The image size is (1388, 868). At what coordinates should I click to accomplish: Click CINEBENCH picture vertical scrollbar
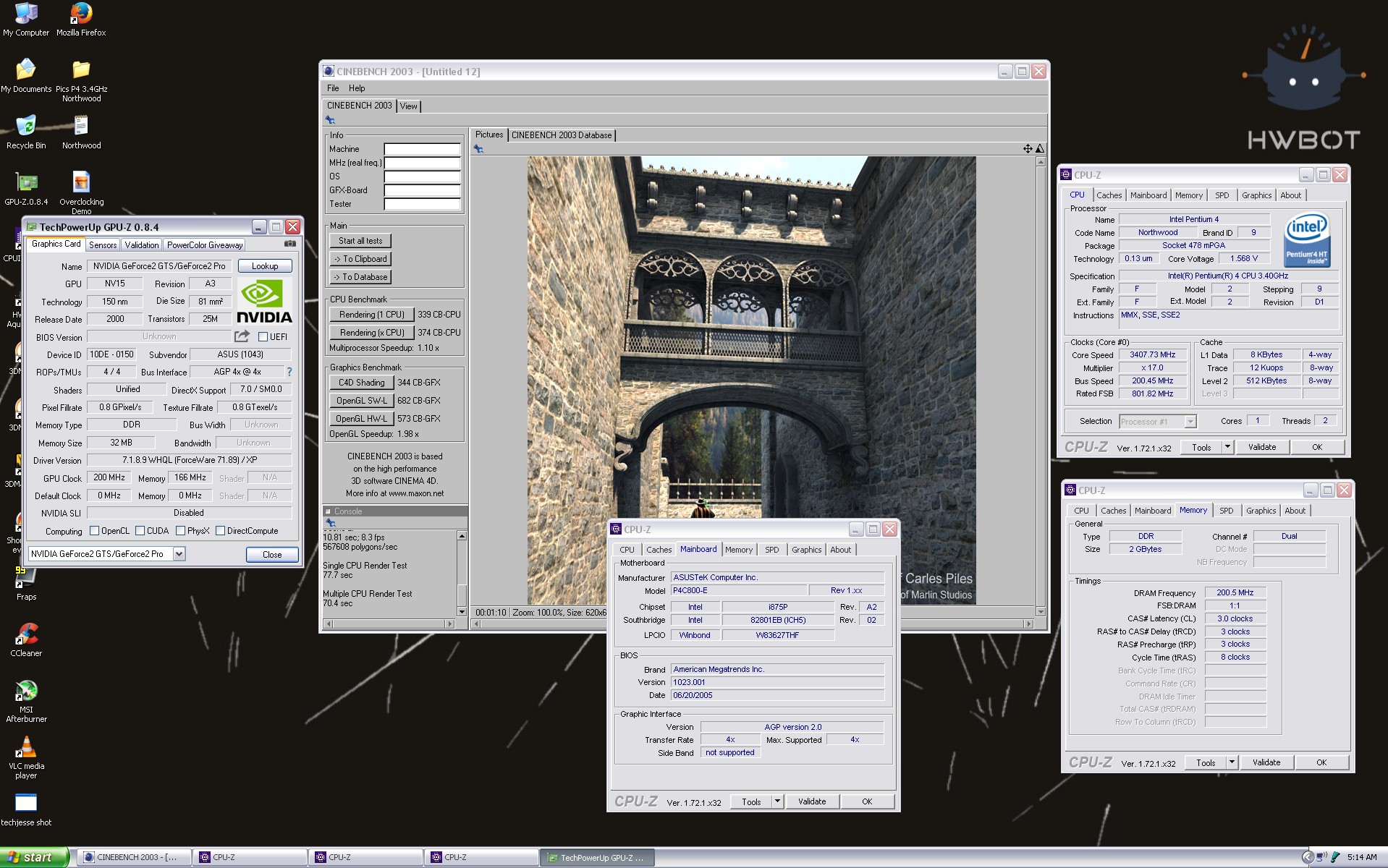pos(1041,388)
